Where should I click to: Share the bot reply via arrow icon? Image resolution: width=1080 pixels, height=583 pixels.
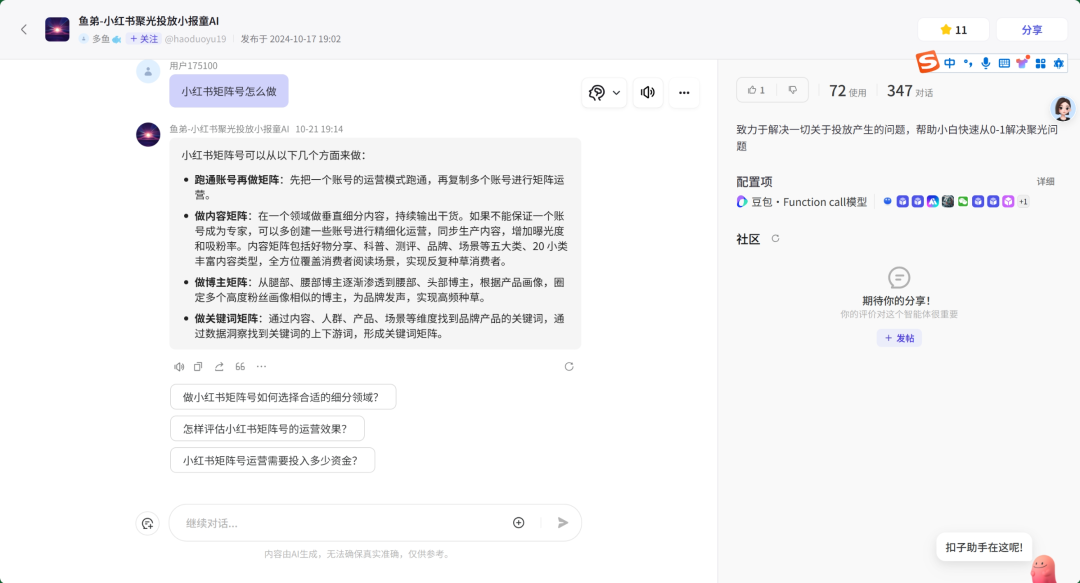[219, 367]
